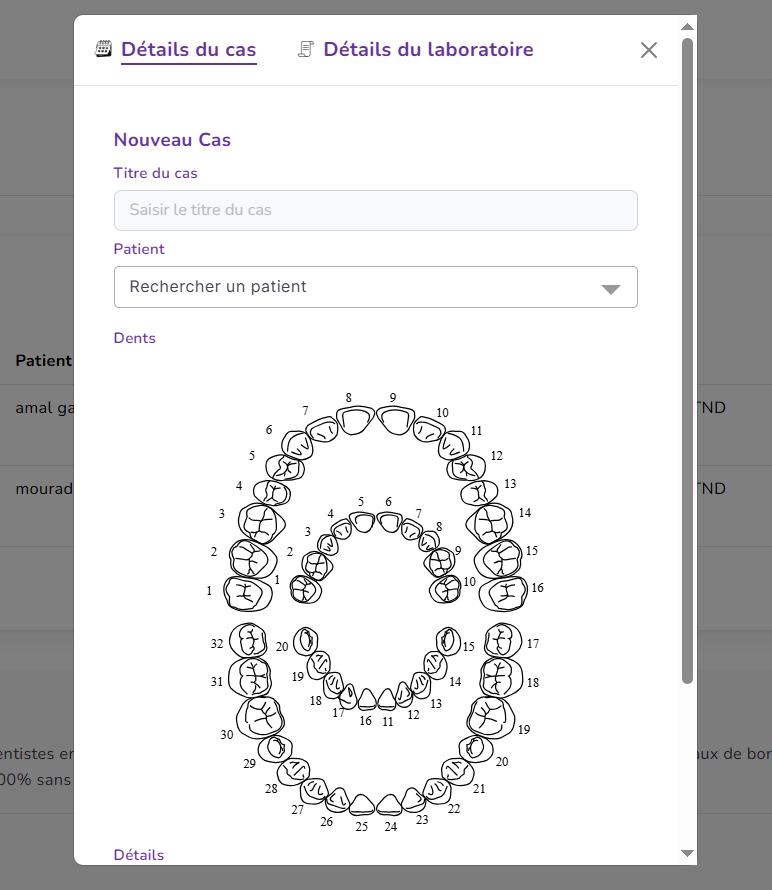Click the Titre du cas input field

coord(376,211)
